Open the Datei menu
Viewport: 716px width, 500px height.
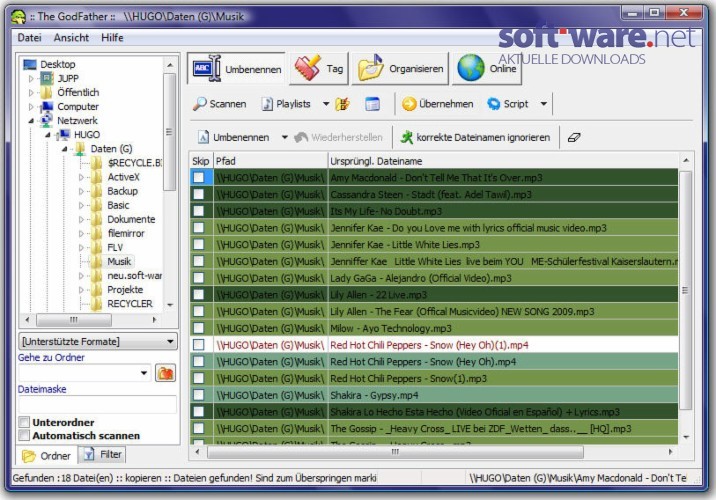click(29, 37)
